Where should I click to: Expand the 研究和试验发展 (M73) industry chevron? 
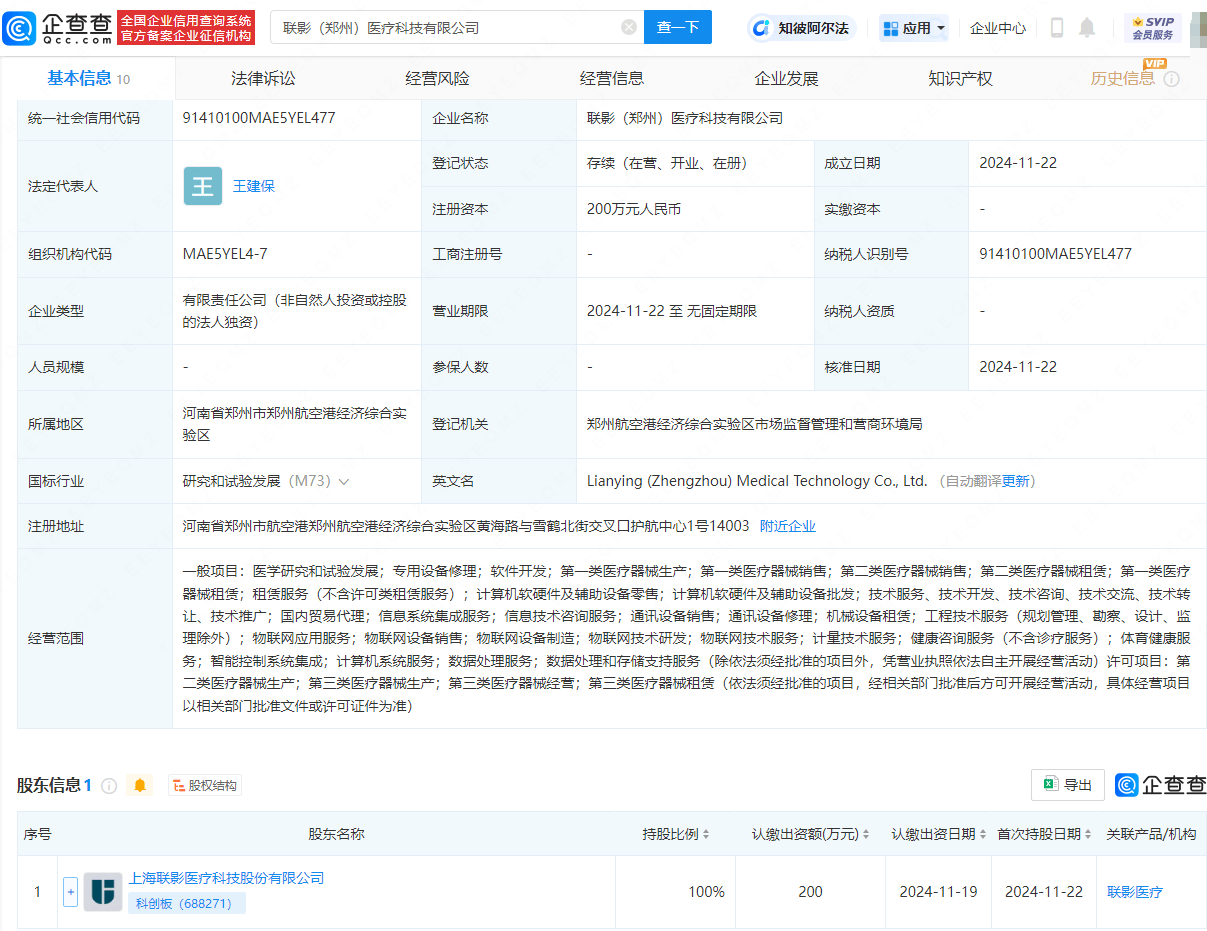344,482
